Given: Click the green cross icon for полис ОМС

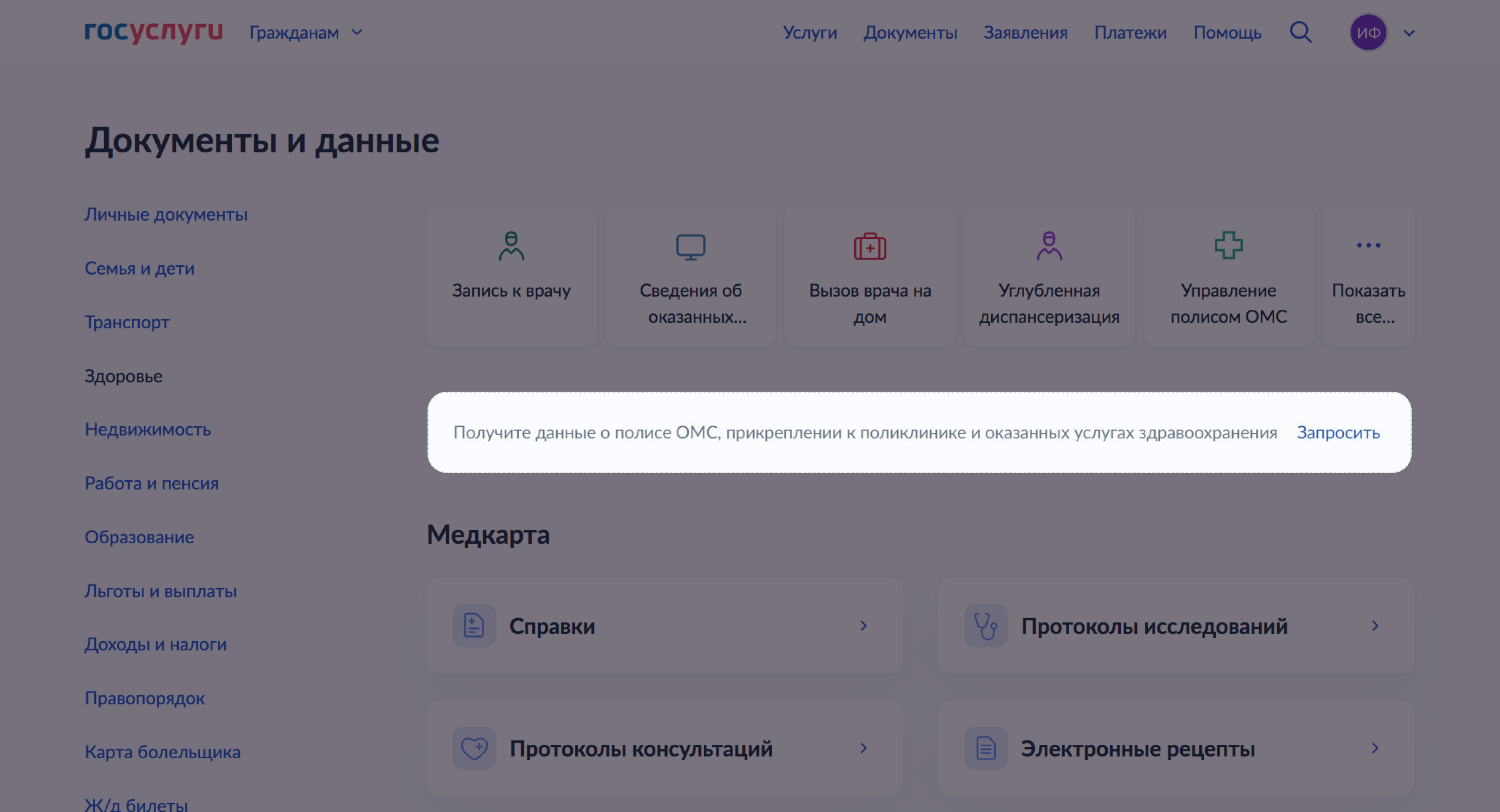Looking at the screenshot, I should [x=1229, y=245].
